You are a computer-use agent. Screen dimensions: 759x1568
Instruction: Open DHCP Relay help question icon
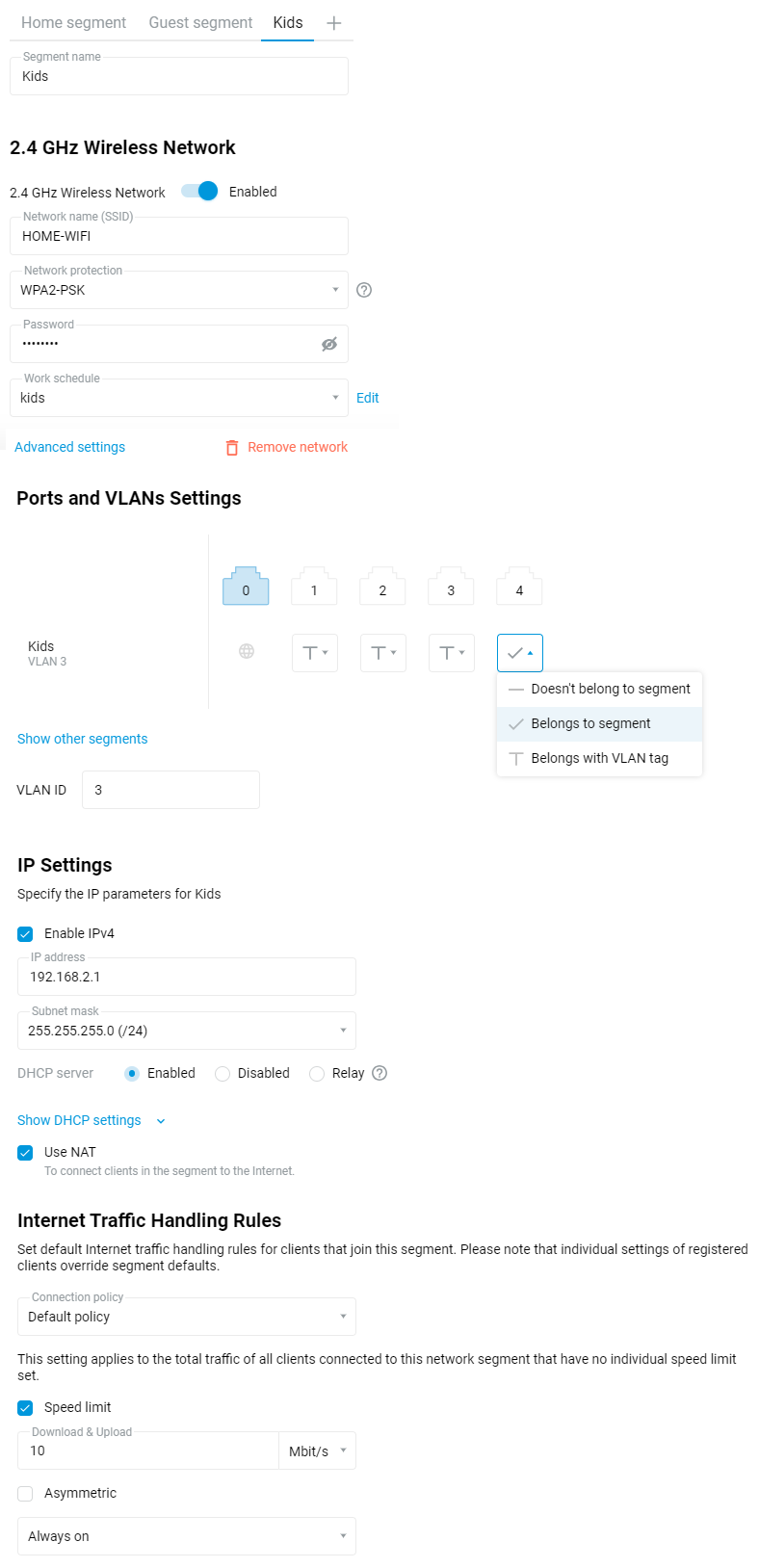[379, 1073]
